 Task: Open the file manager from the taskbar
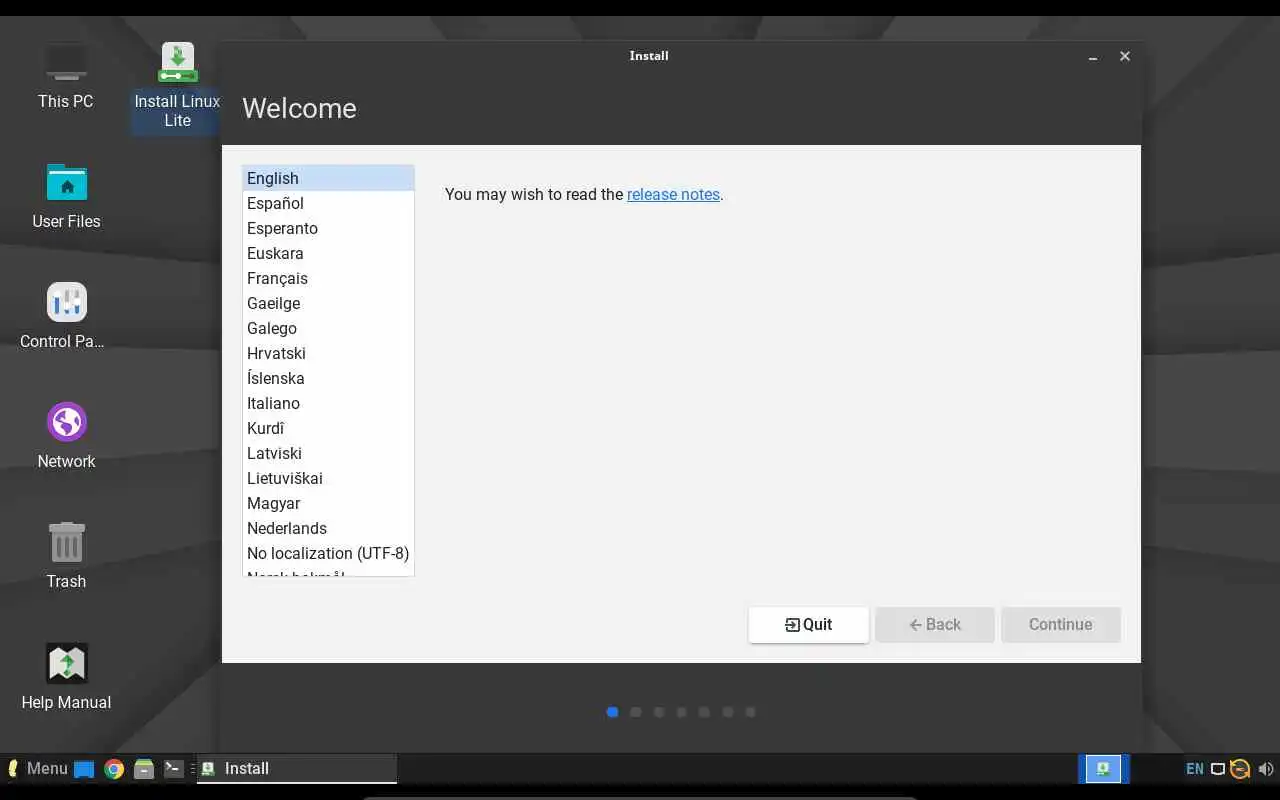click(143, 769)
